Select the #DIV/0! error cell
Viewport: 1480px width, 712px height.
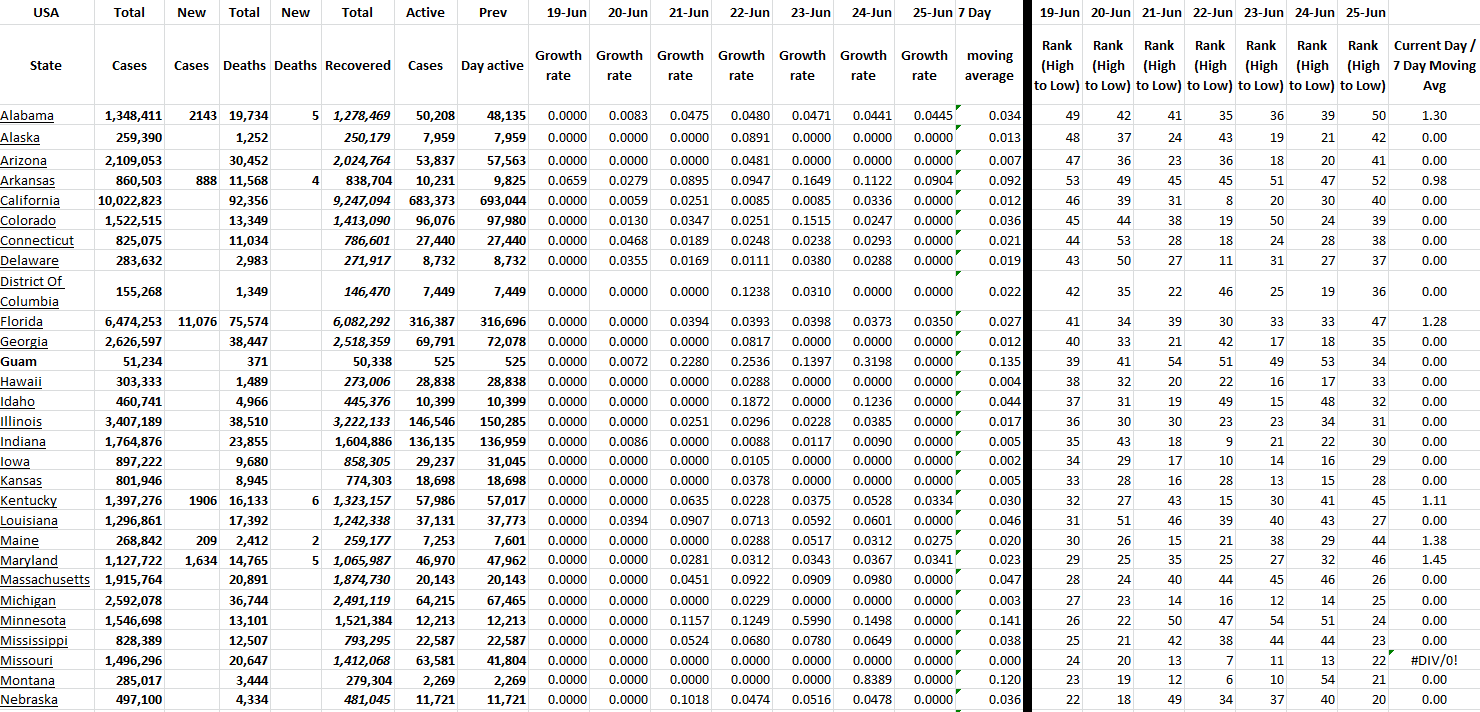click(1433, 661)
